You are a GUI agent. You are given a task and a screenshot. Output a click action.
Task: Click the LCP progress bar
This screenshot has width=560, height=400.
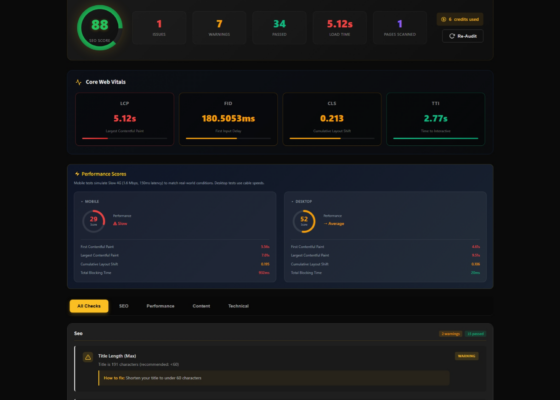(124, 138)
